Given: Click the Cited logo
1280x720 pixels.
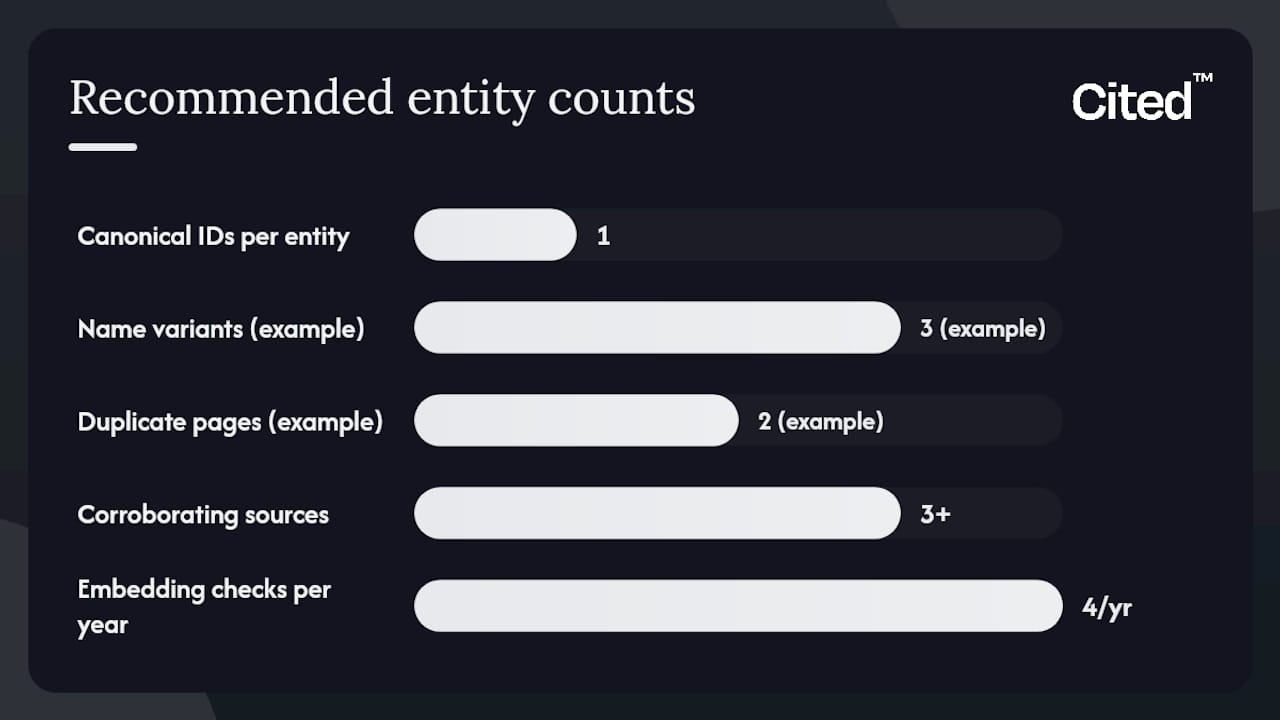Looking at the screenshot, I should point(1142,98).
